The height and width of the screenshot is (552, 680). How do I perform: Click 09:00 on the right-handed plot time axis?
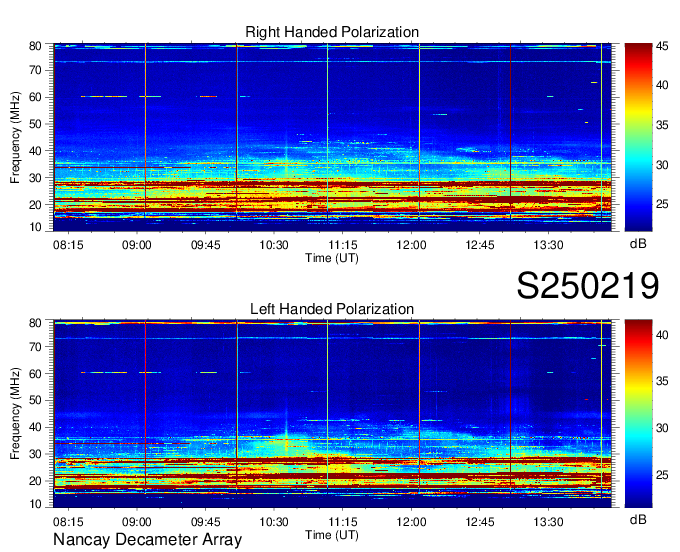137,245
